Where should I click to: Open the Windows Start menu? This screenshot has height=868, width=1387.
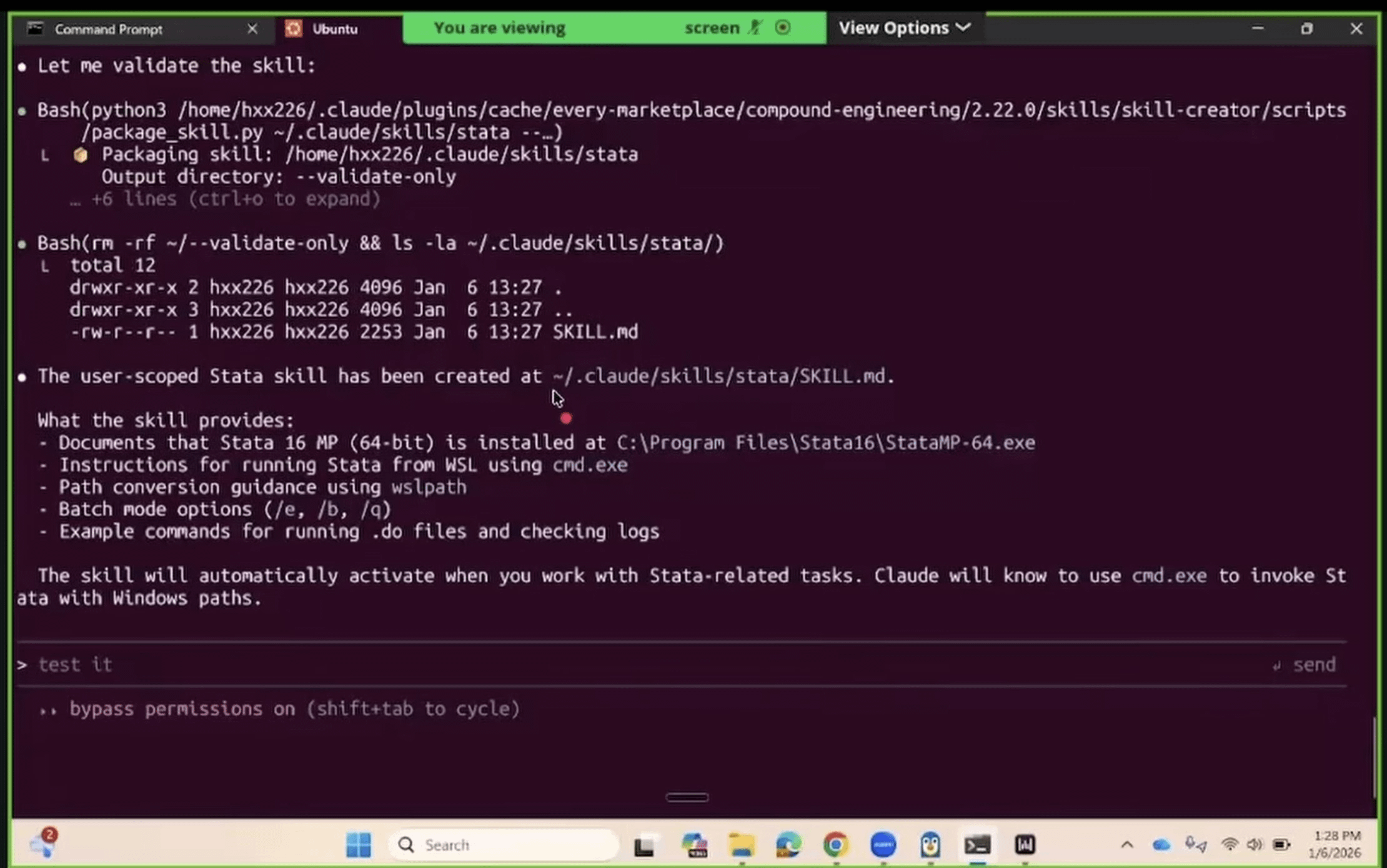click(359, 845)
